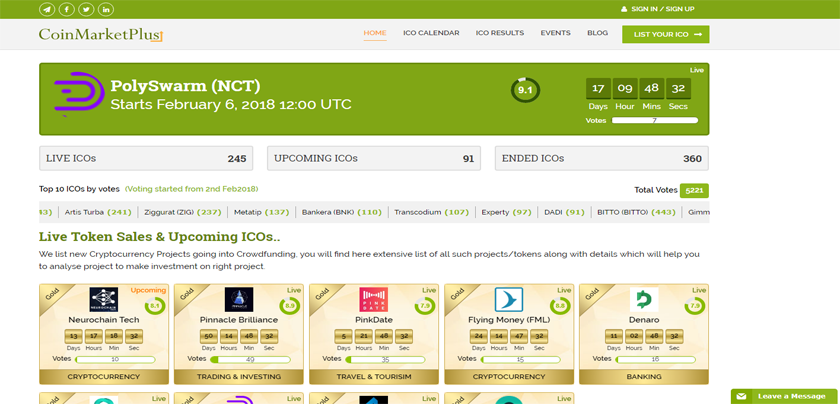
Task: Click the Flying Money rating circle
Action: (x=560, y=306)
